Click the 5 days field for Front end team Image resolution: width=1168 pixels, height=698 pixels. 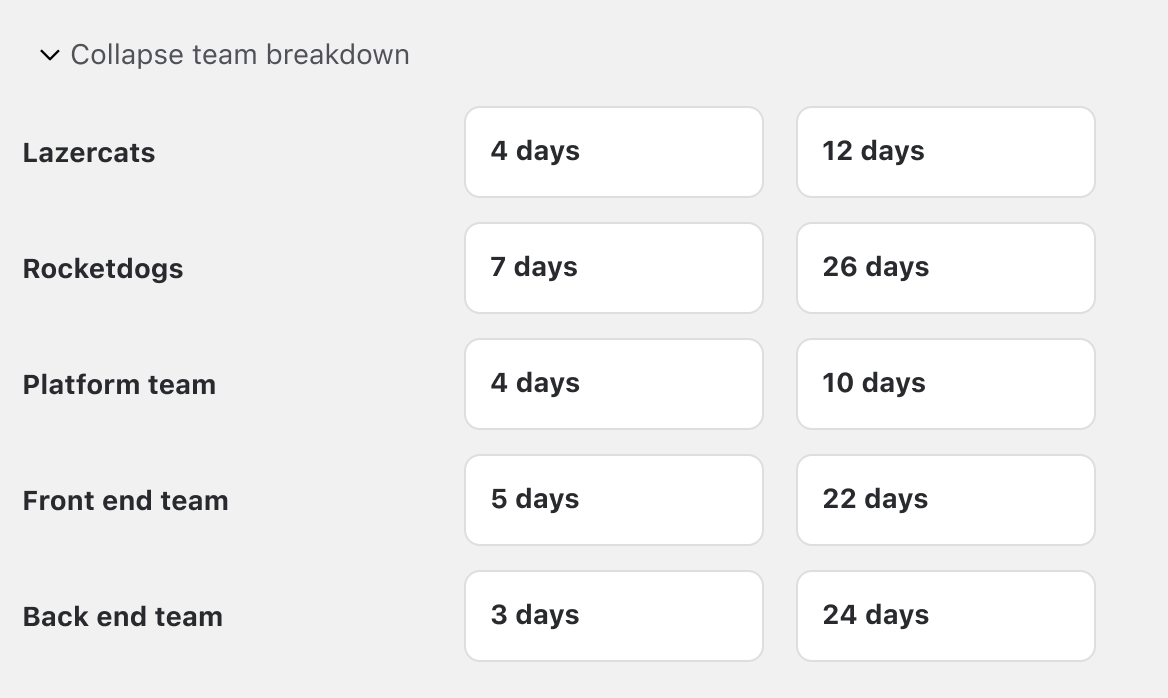pos(613,499)
